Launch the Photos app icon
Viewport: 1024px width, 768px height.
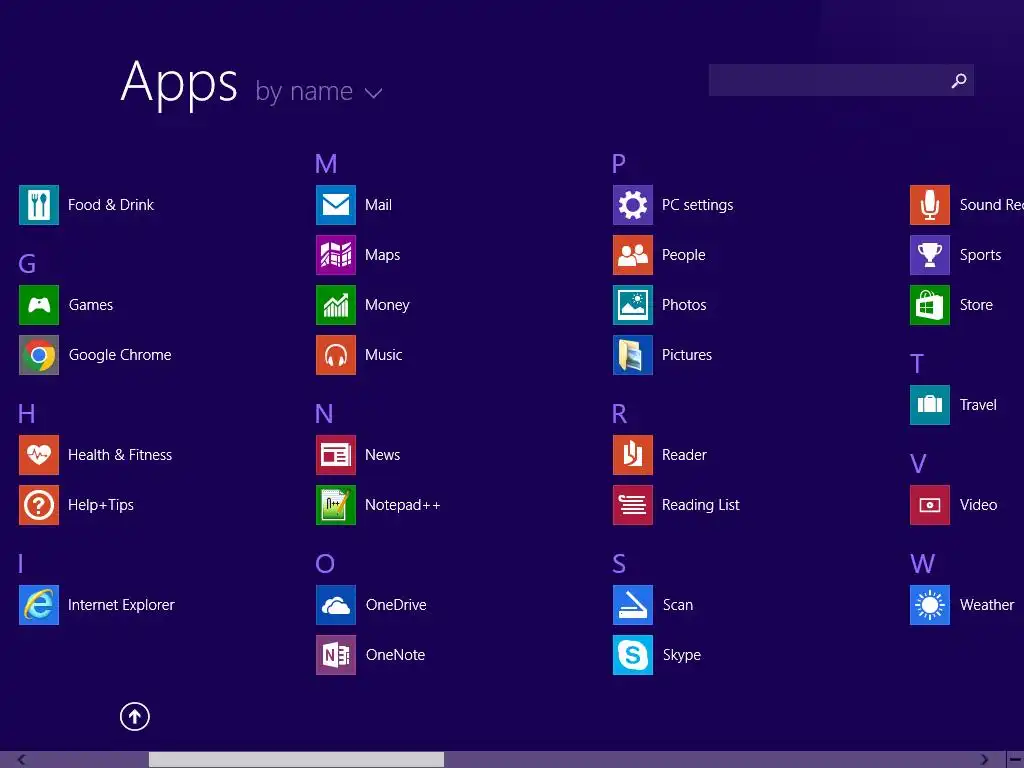pyautogui.click(x=632, y=305)
